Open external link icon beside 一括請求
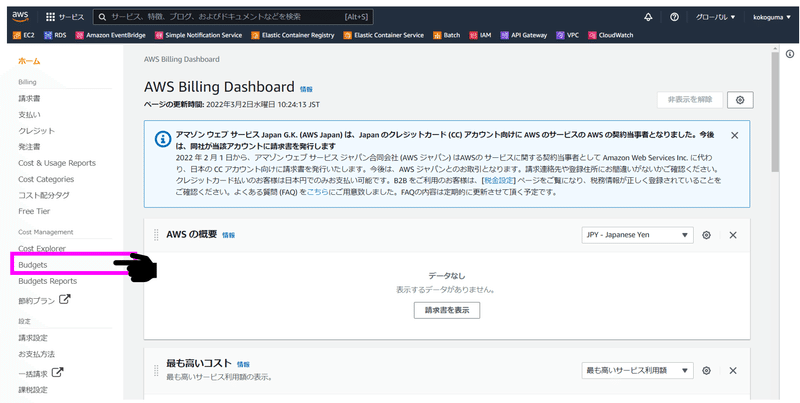The image size is (800, 403). coord(58,372)
